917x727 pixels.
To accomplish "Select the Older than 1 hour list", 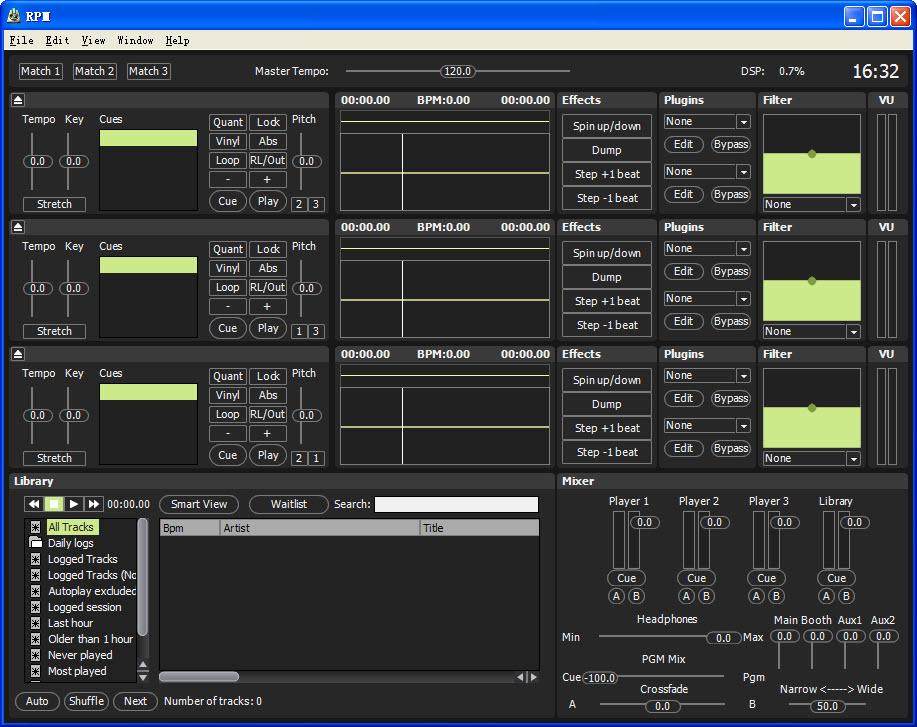I will click(90, 639).
